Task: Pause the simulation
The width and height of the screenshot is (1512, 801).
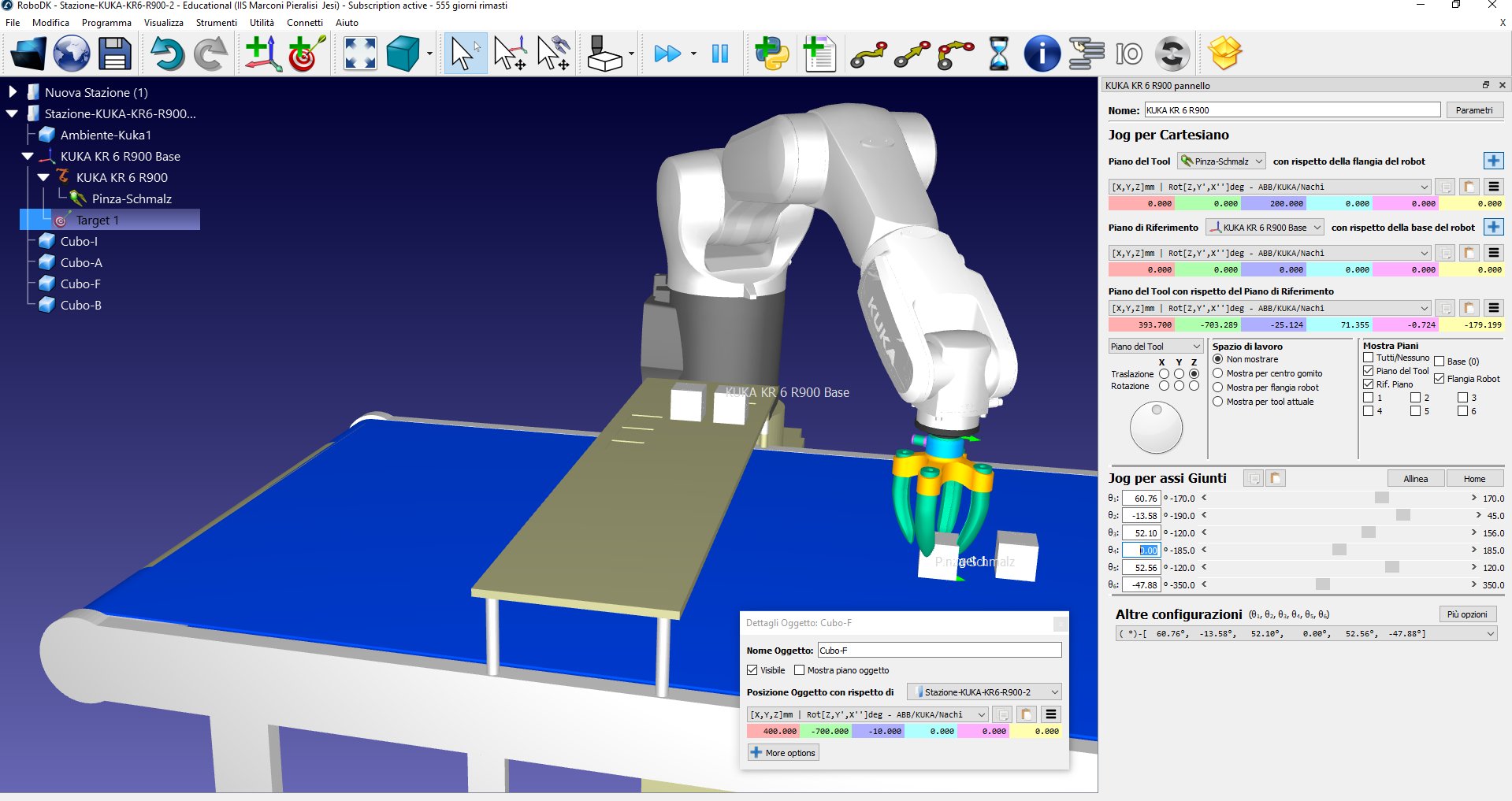Action: [720, 54]
